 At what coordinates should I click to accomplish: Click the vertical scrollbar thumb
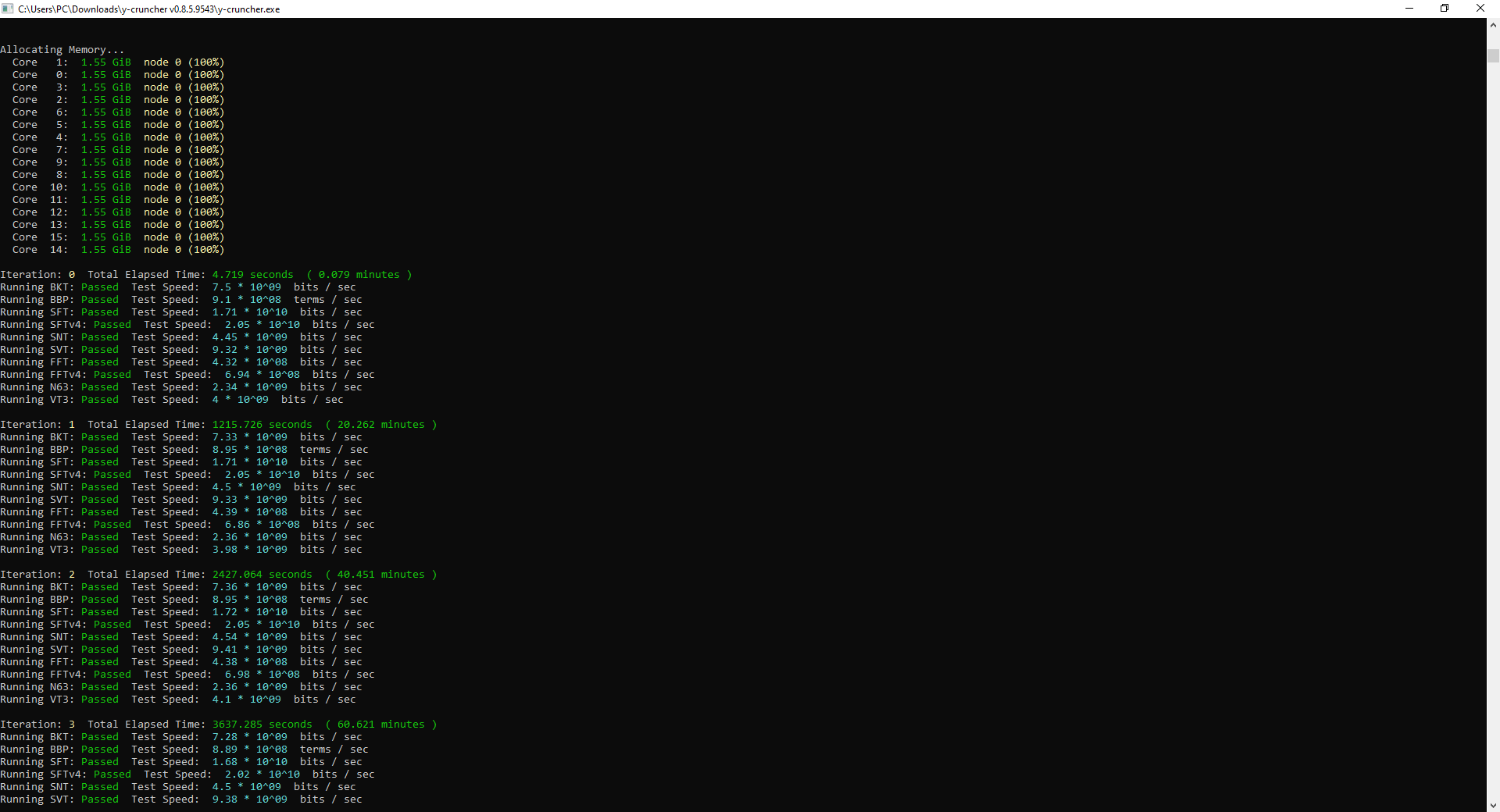1493,55
